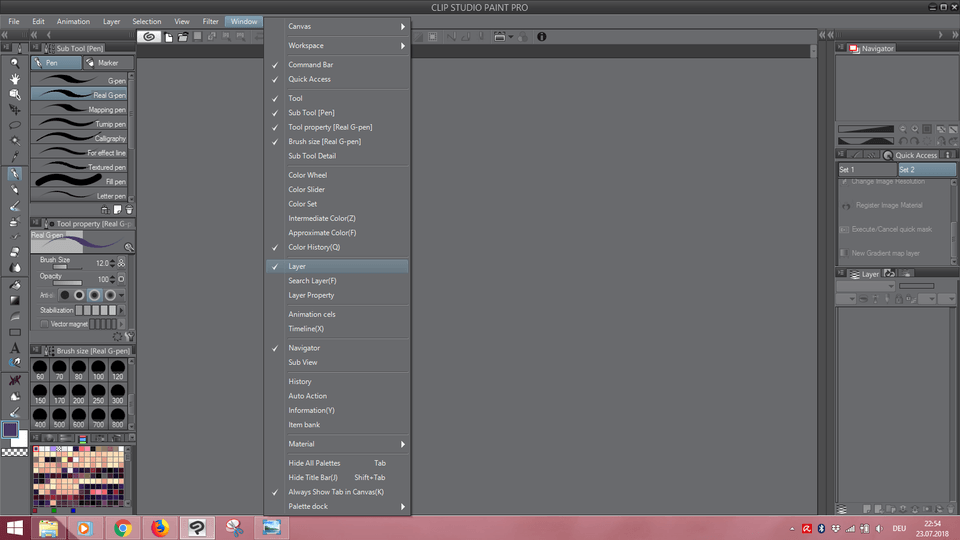The height and width of the screenshot is (540, 960).
Task: Select the Calligraphy sub tool
Action: [x=79, y=138]
